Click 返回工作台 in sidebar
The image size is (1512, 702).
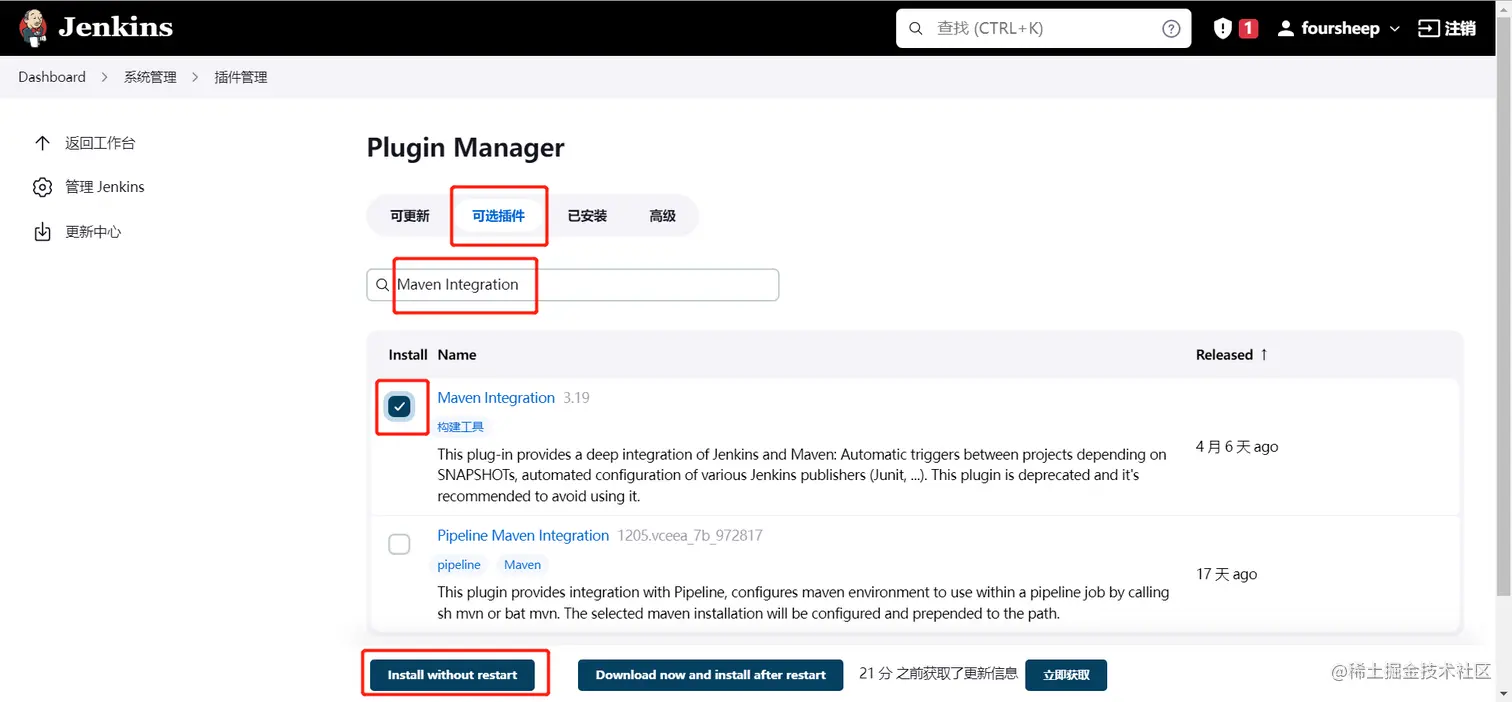point(100,143)
